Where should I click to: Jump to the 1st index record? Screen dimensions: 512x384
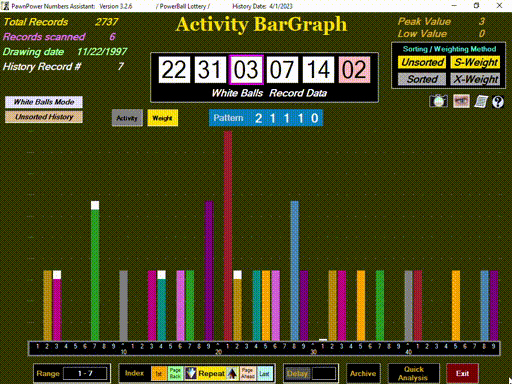pos(159,373)
